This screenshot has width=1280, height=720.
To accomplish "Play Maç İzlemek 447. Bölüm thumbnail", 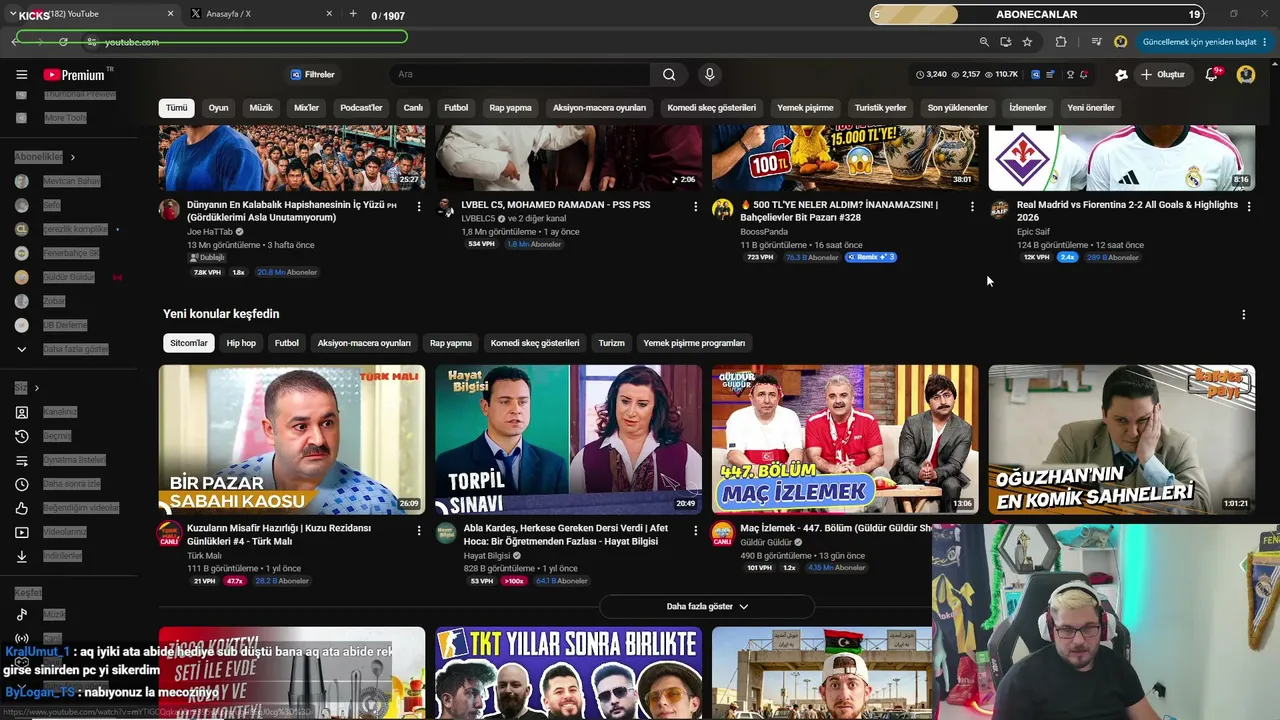I will (x=845, y=440).
